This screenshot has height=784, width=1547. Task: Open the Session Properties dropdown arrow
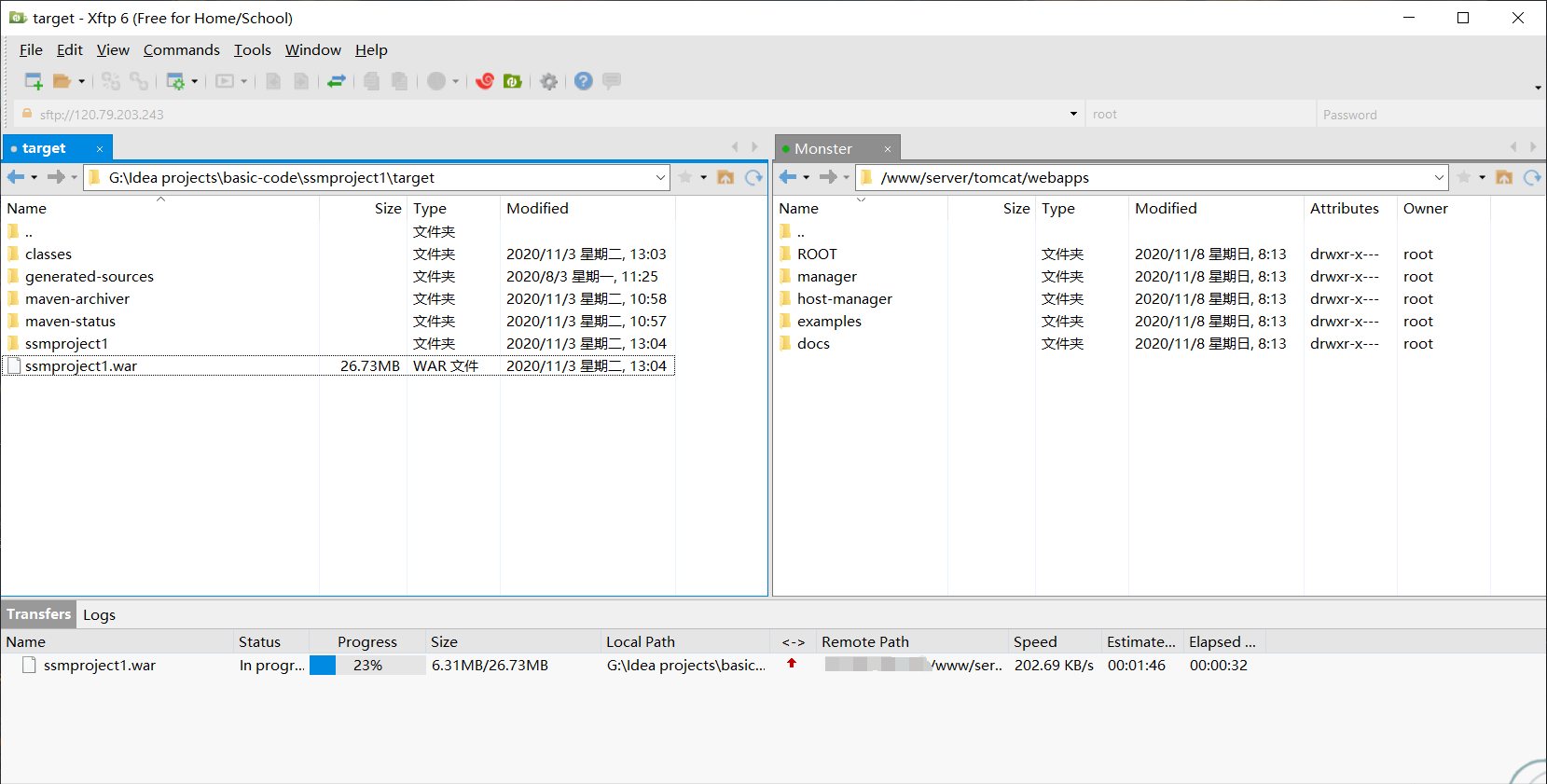coord(195,81)
